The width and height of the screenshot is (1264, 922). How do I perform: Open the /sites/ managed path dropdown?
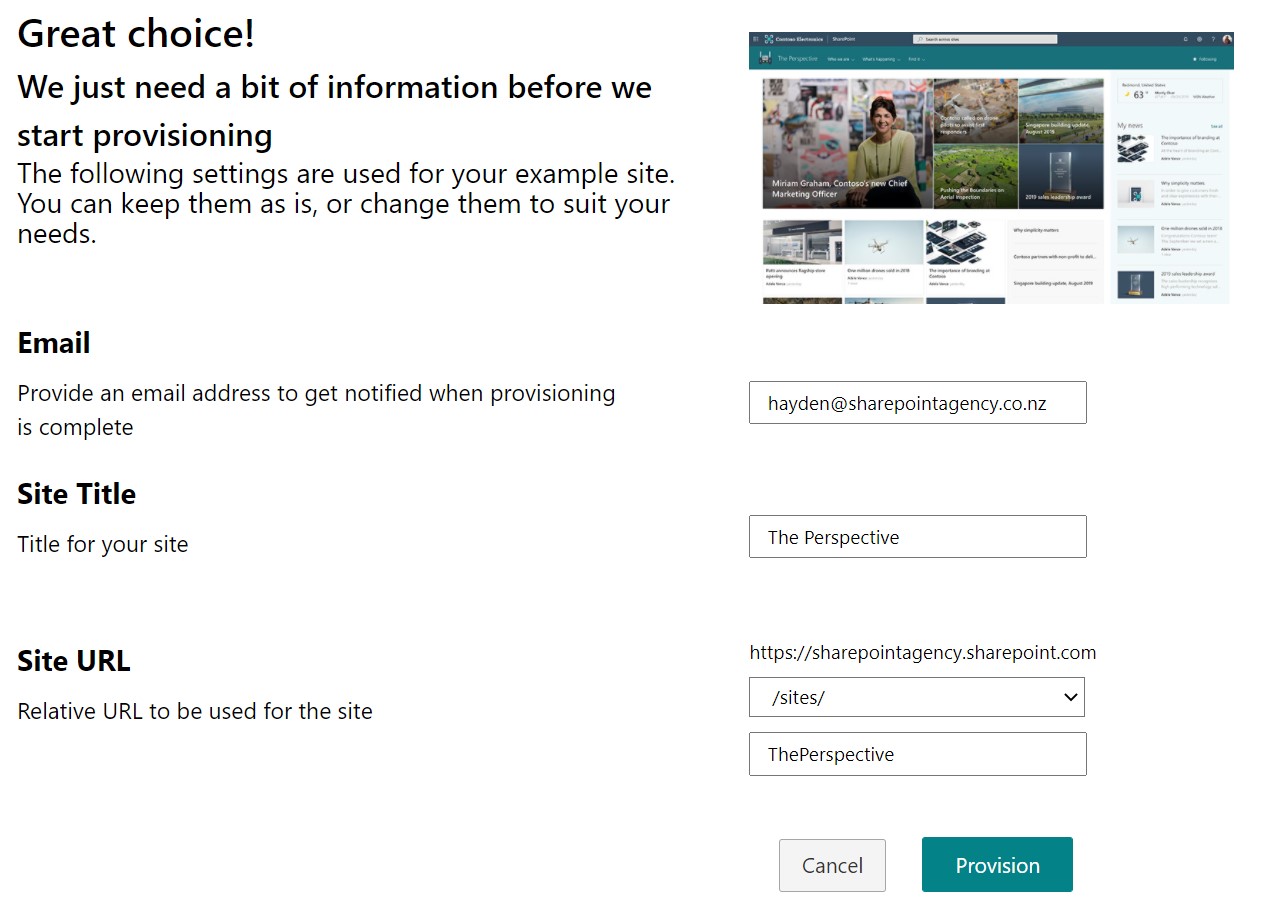coord(917,697)
